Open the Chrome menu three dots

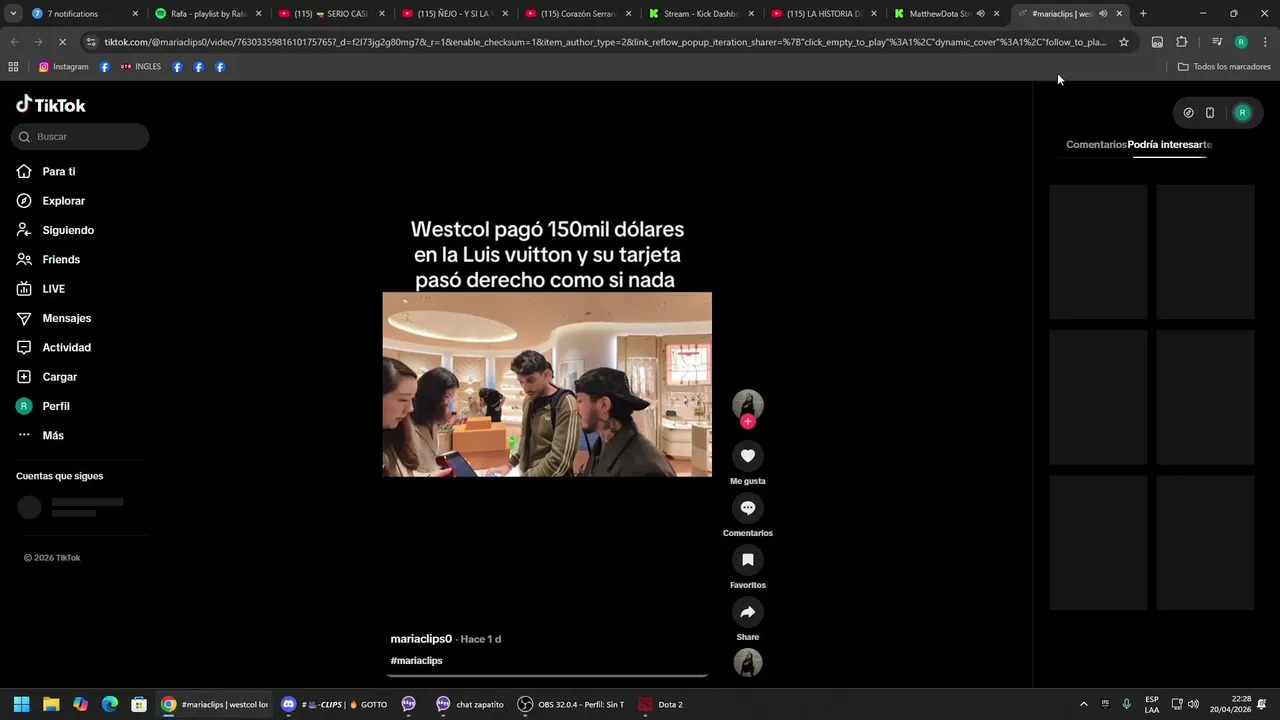coord(1264,42)
